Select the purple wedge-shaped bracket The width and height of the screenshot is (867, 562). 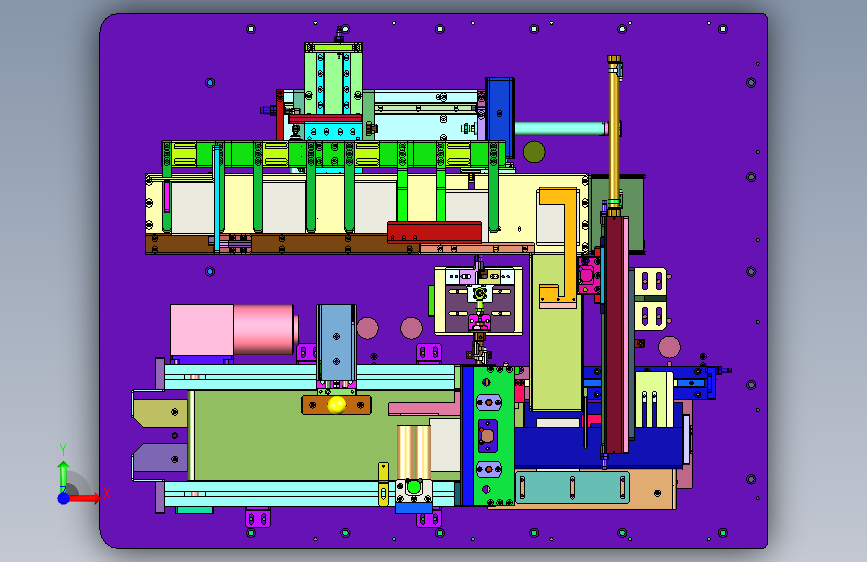point(160,457)
